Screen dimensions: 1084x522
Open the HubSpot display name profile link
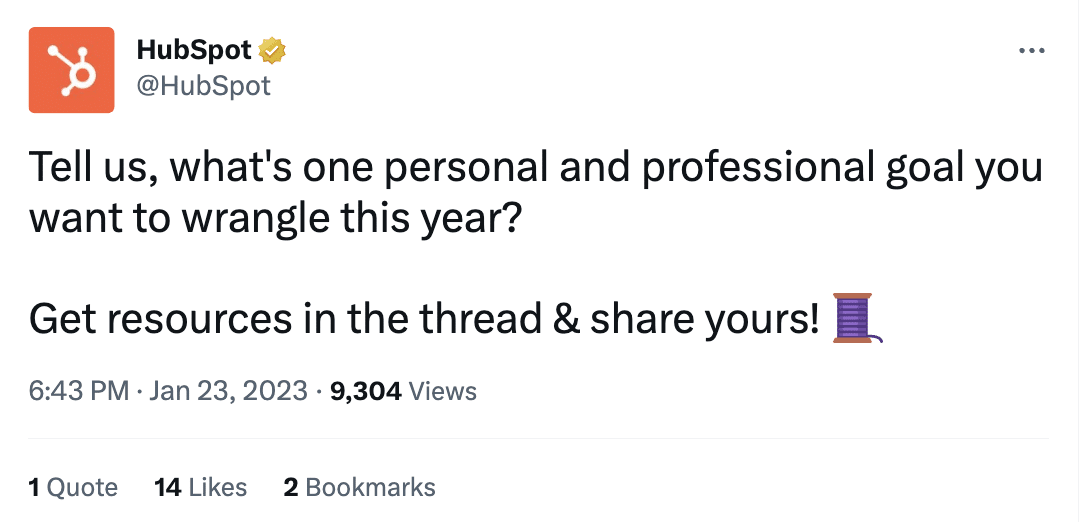click(194, 50)
